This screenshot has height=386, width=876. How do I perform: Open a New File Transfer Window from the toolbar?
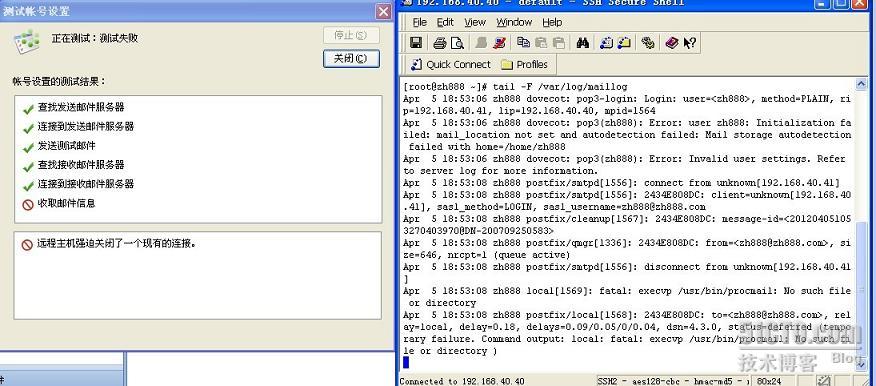pyautogui.click(x=624, y=42)
